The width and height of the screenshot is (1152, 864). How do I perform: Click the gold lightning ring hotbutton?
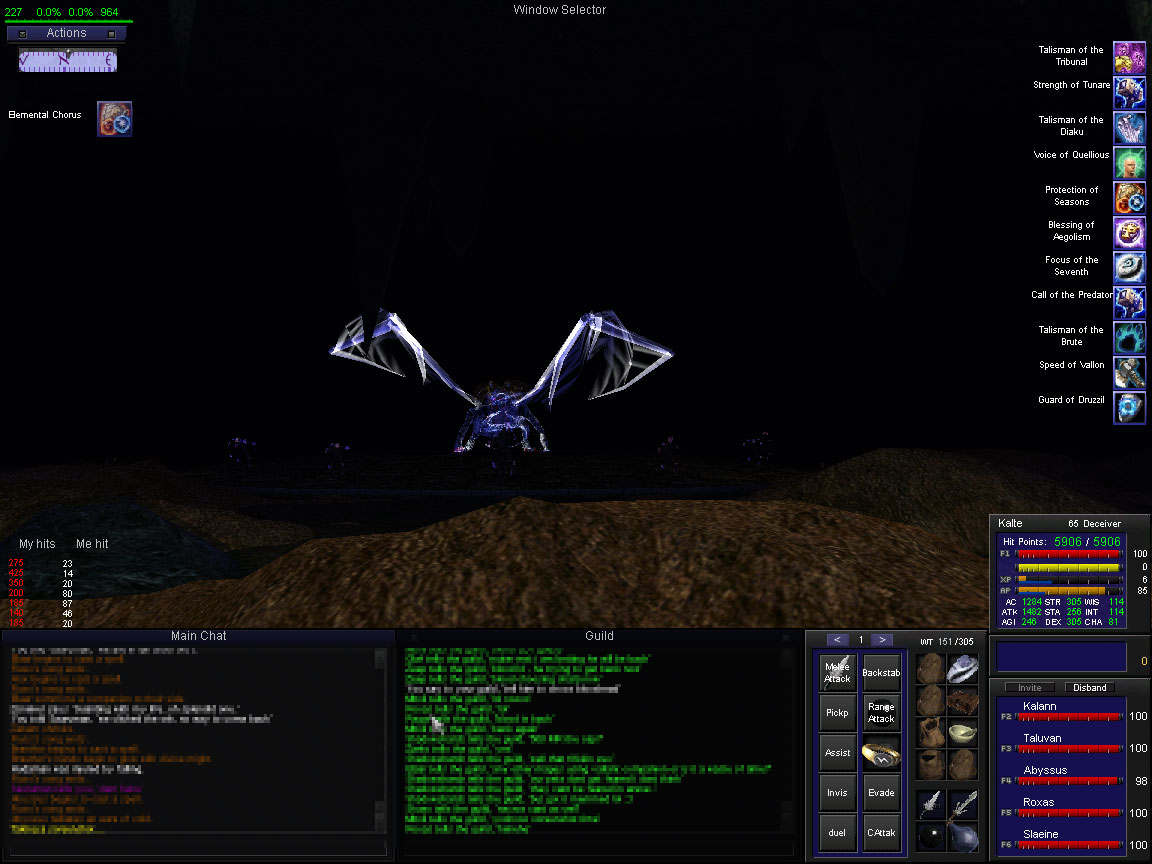(881, 753)
